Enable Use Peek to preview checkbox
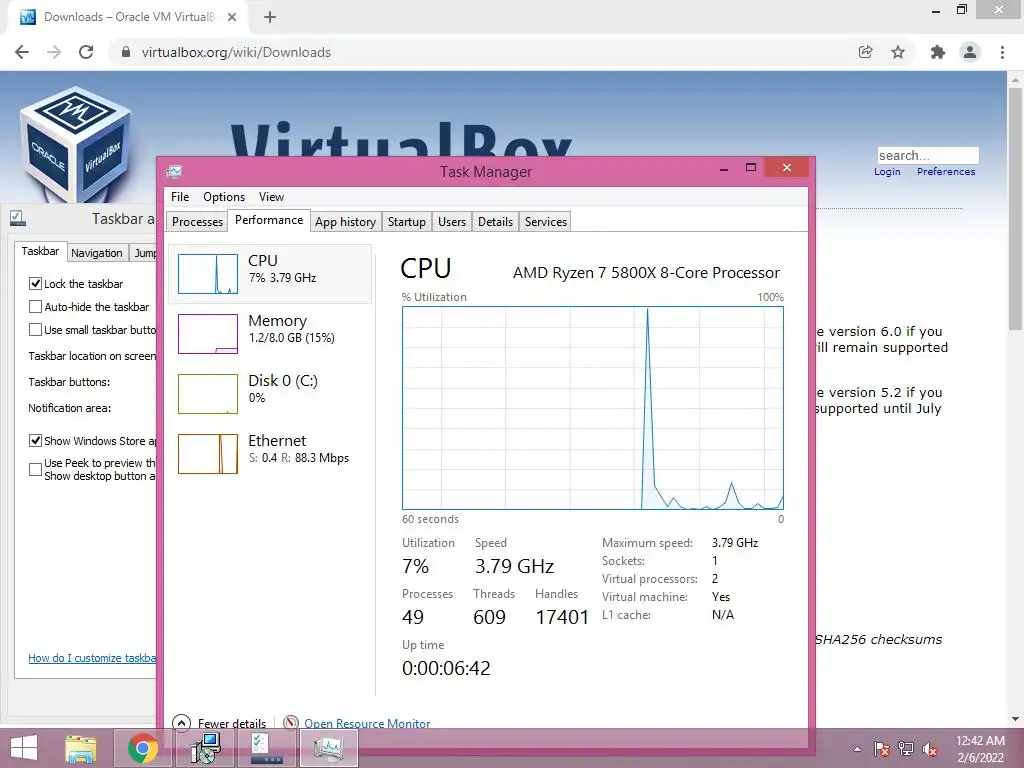This screenshot has width=1024, height=768. point(35,469)
